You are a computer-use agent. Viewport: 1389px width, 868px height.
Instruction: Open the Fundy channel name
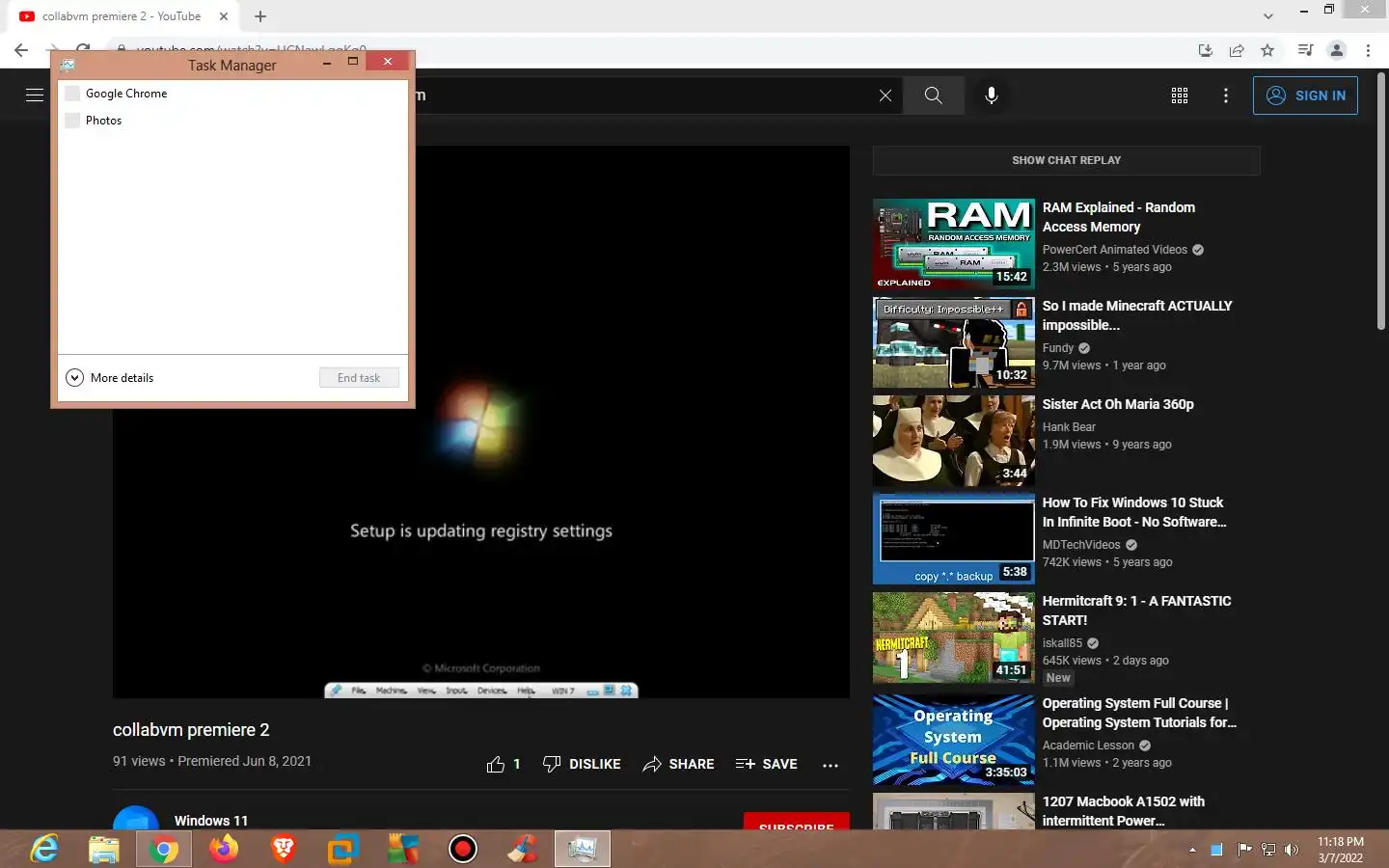point(1058,348)
